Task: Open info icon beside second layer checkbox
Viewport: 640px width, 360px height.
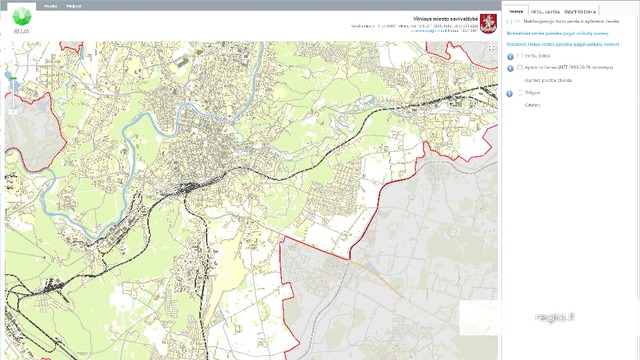Action: tap(510, 69)
